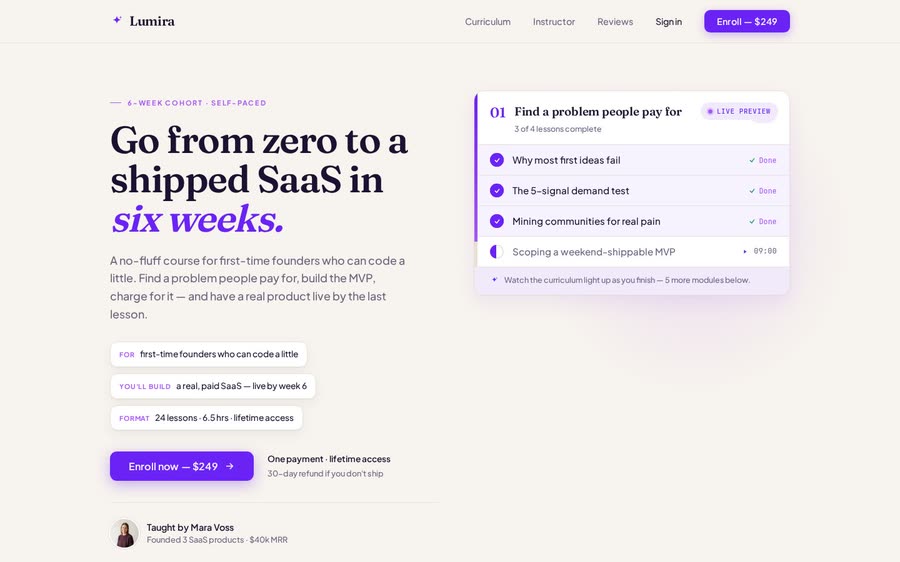
Task: Click the Enroll now — $249 button
Action: 182,466
